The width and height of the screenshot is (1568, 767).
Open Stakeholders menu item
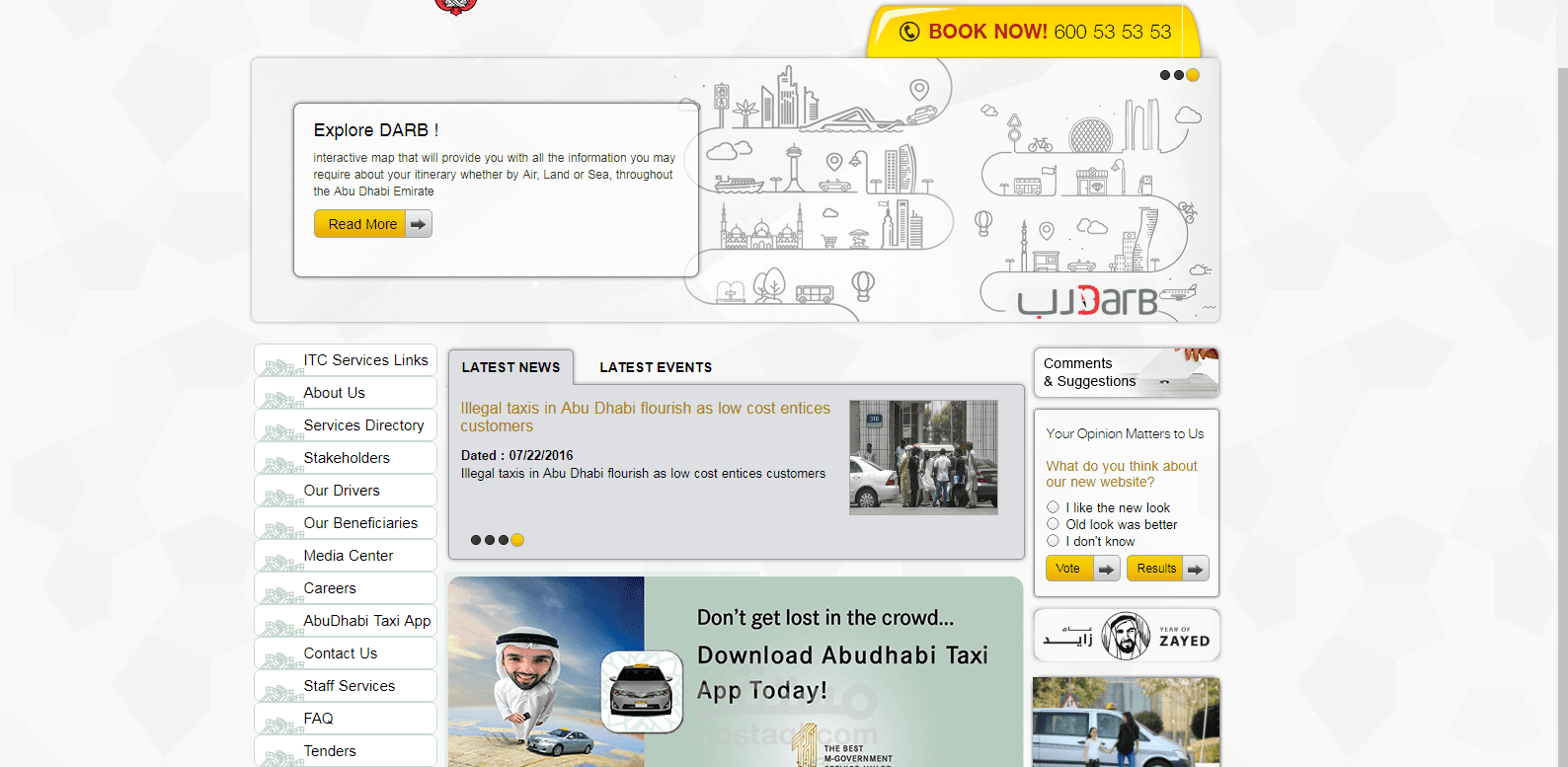346,458
